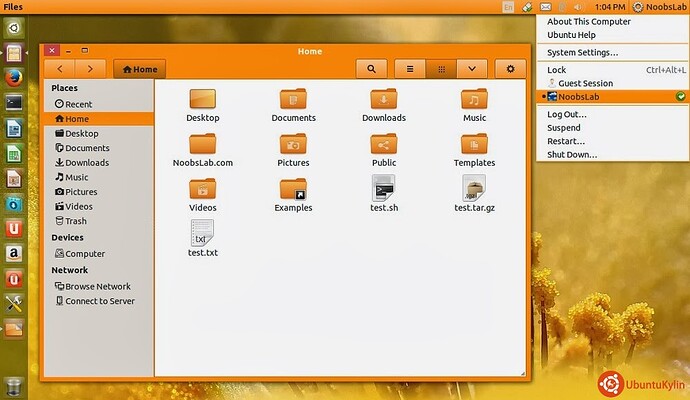Click Connect to Server under Network
This screenshot has height=400, width=690.
(99, 301)
